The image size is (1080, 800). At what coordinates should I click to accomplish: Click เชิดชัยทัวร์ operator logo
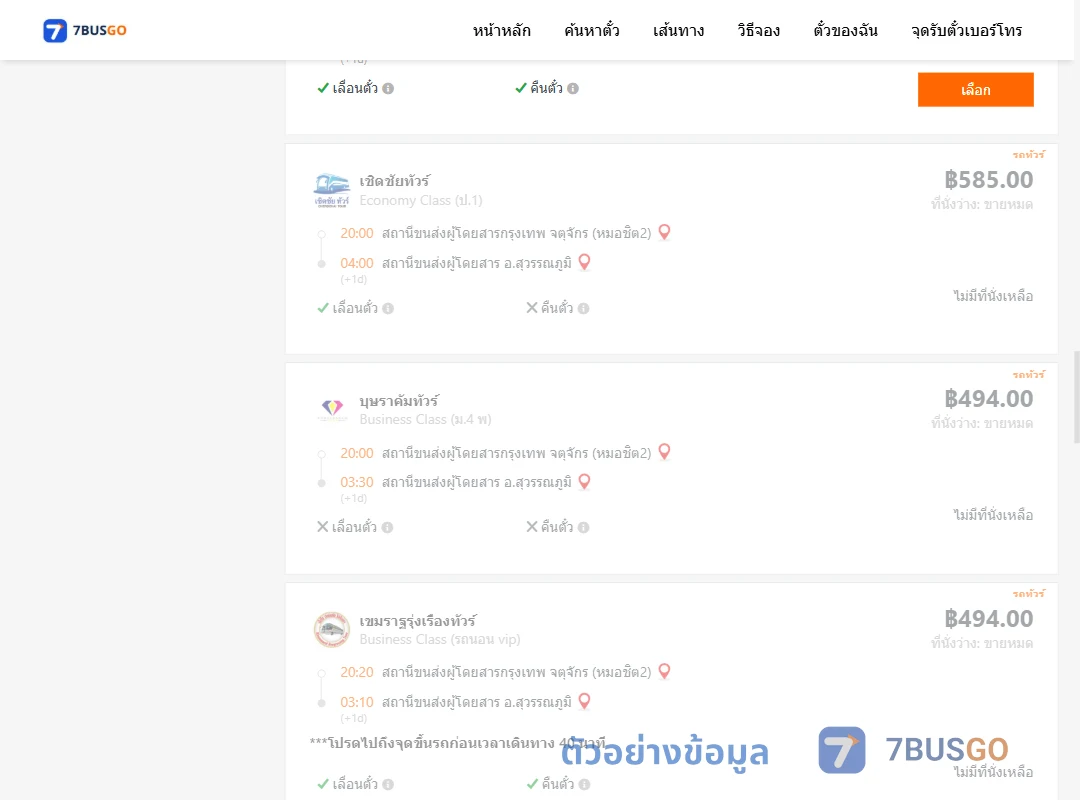[332, 190]
